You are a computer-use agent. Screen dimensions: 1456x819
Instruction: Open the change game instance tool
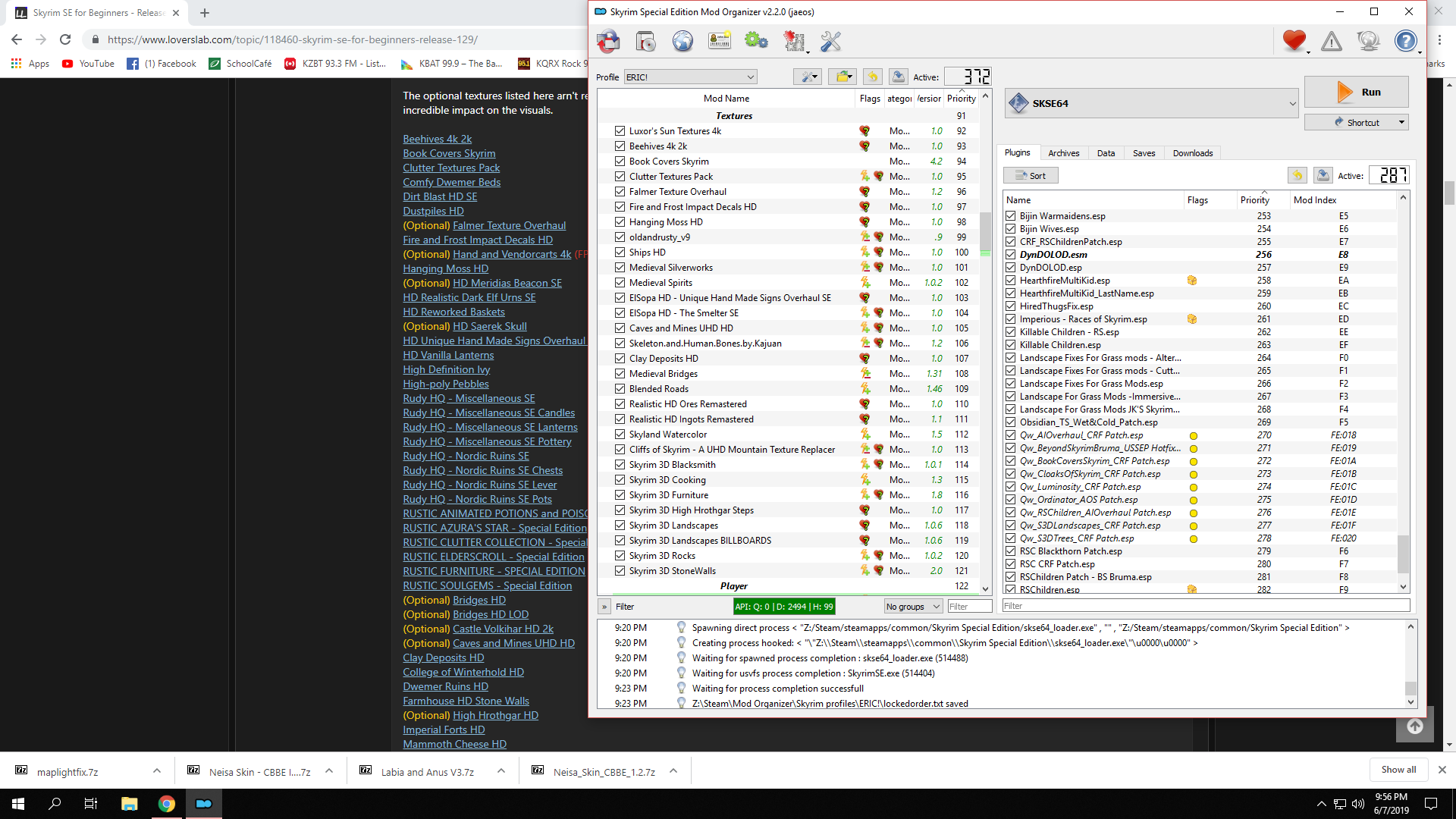[608, 41]
